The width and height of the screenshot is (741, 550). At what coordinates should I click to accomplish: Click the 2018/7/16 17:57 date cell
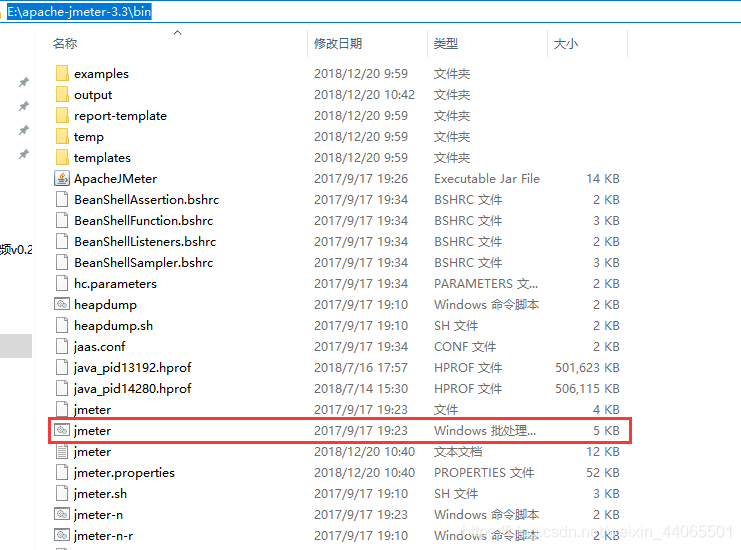point(361,368)
